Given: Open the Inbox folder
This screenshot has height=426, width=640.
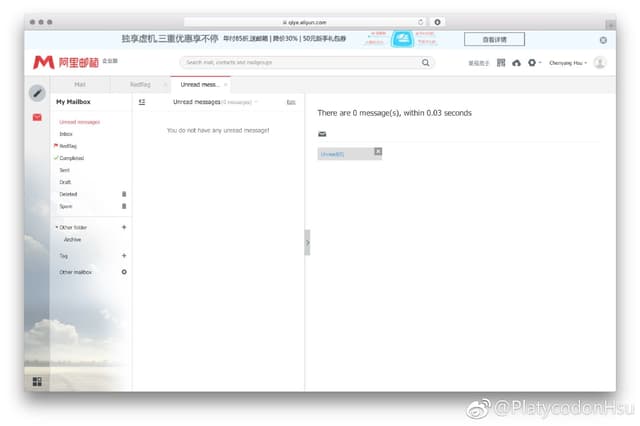Looking at the screenshot, I should coord(66,133).
